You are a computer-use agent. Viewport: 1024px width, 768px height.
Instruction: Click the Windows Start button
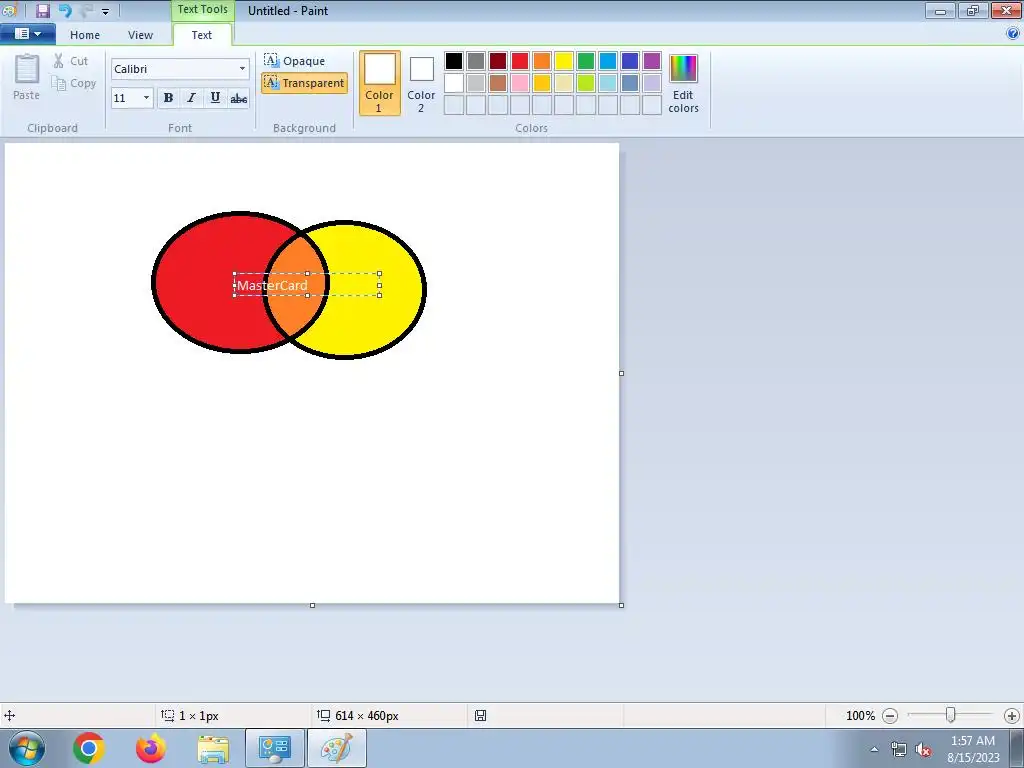pyautogui.click(x=26, y=748)
